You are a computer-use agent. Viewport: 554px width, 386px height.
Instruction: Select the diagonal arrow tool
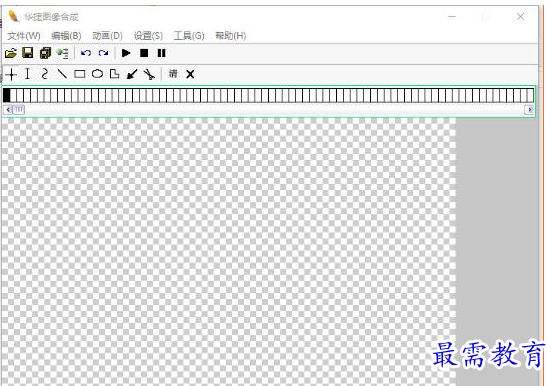click(x=132, y=74)
